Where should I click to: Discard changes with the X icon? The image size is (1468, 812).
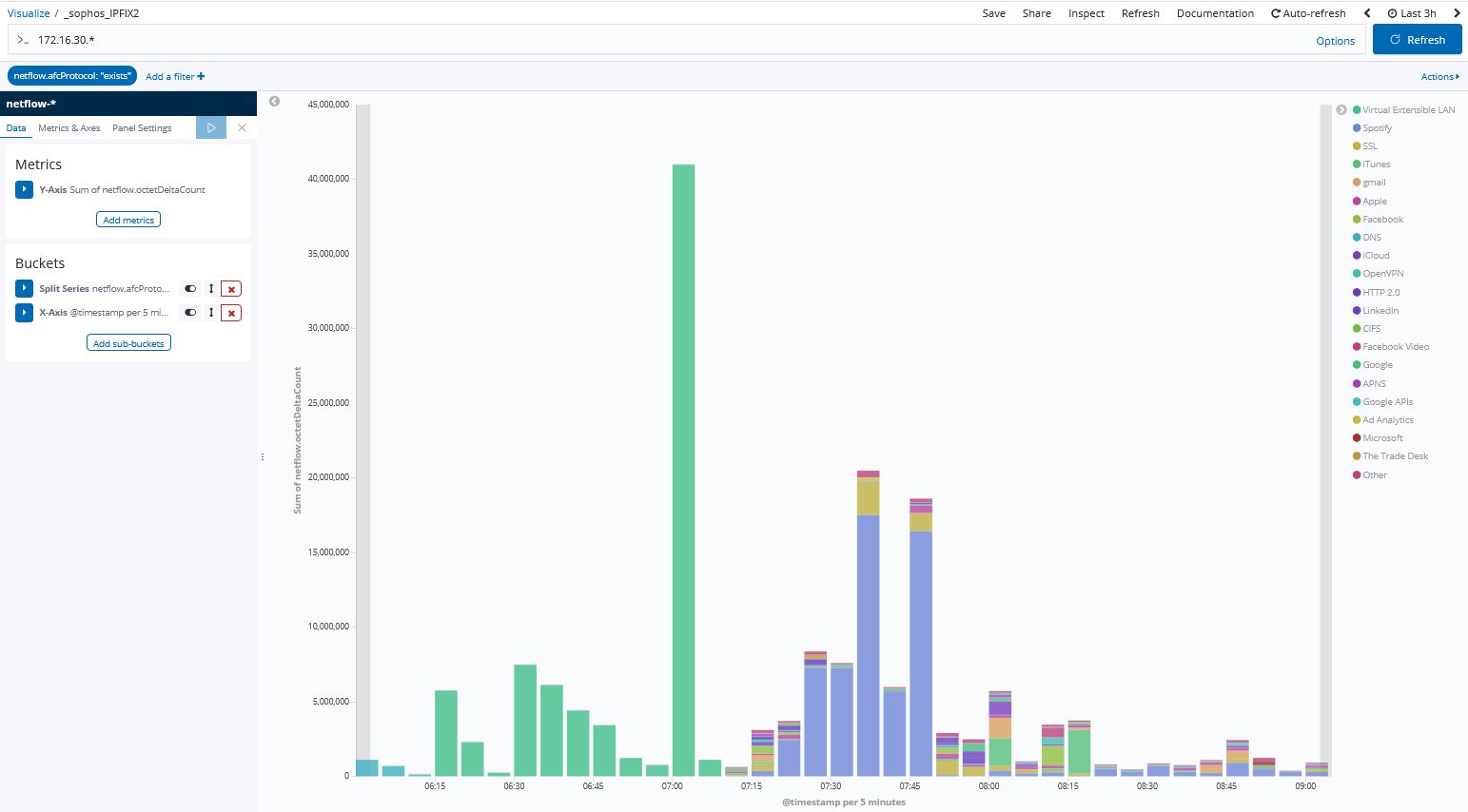(242, 127)
